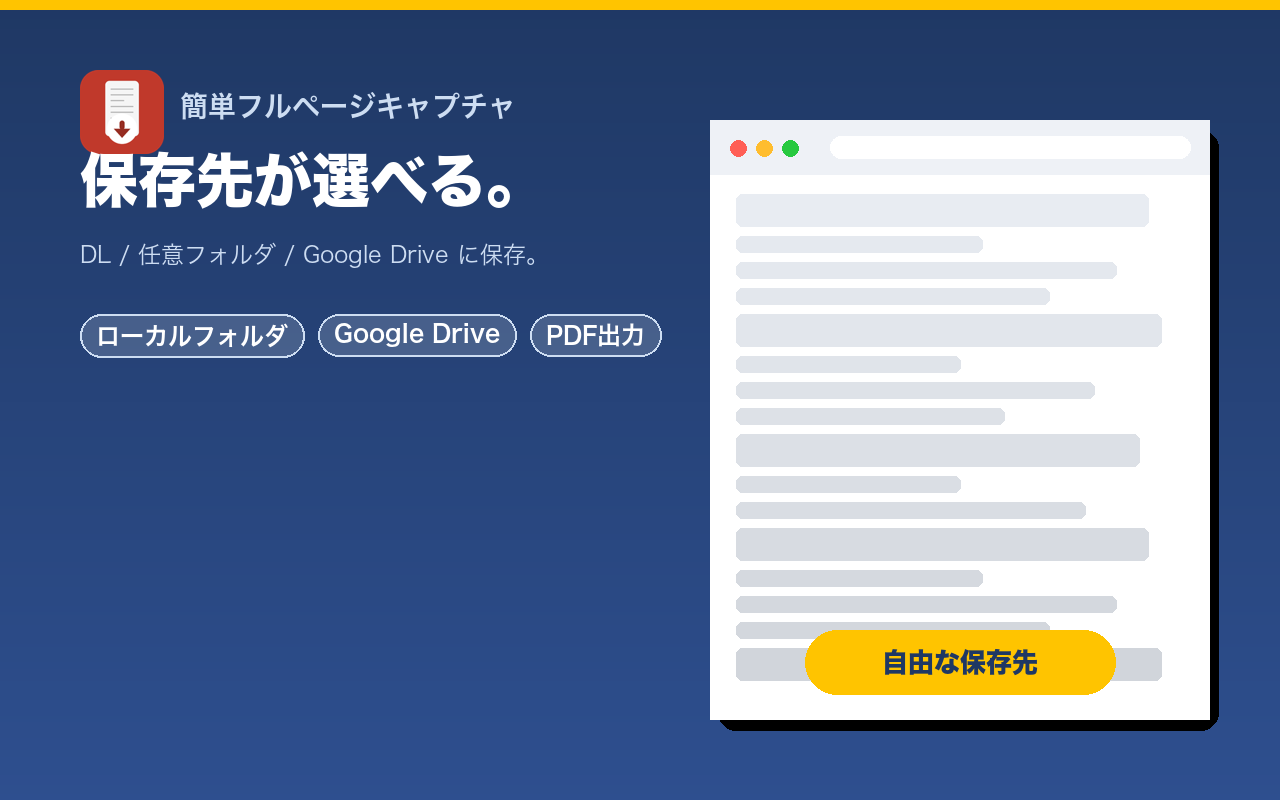Screen dimensions: 1280x800
Task: Click the 簡単フルページキャプチャ title text
Action: [x=347, y=106]
